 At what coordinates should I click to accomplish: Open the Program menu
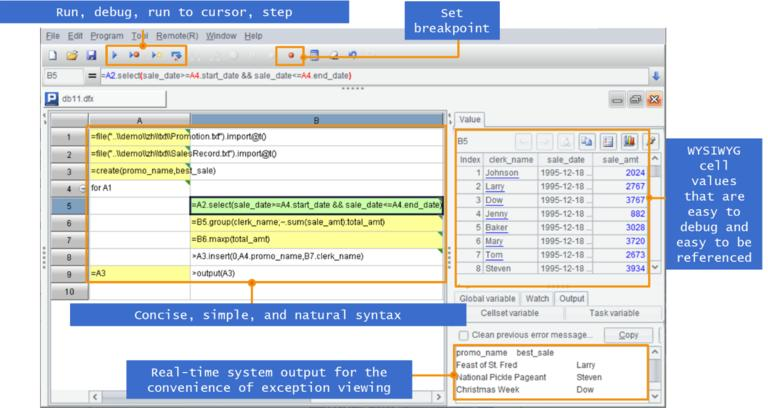point(106,36)
